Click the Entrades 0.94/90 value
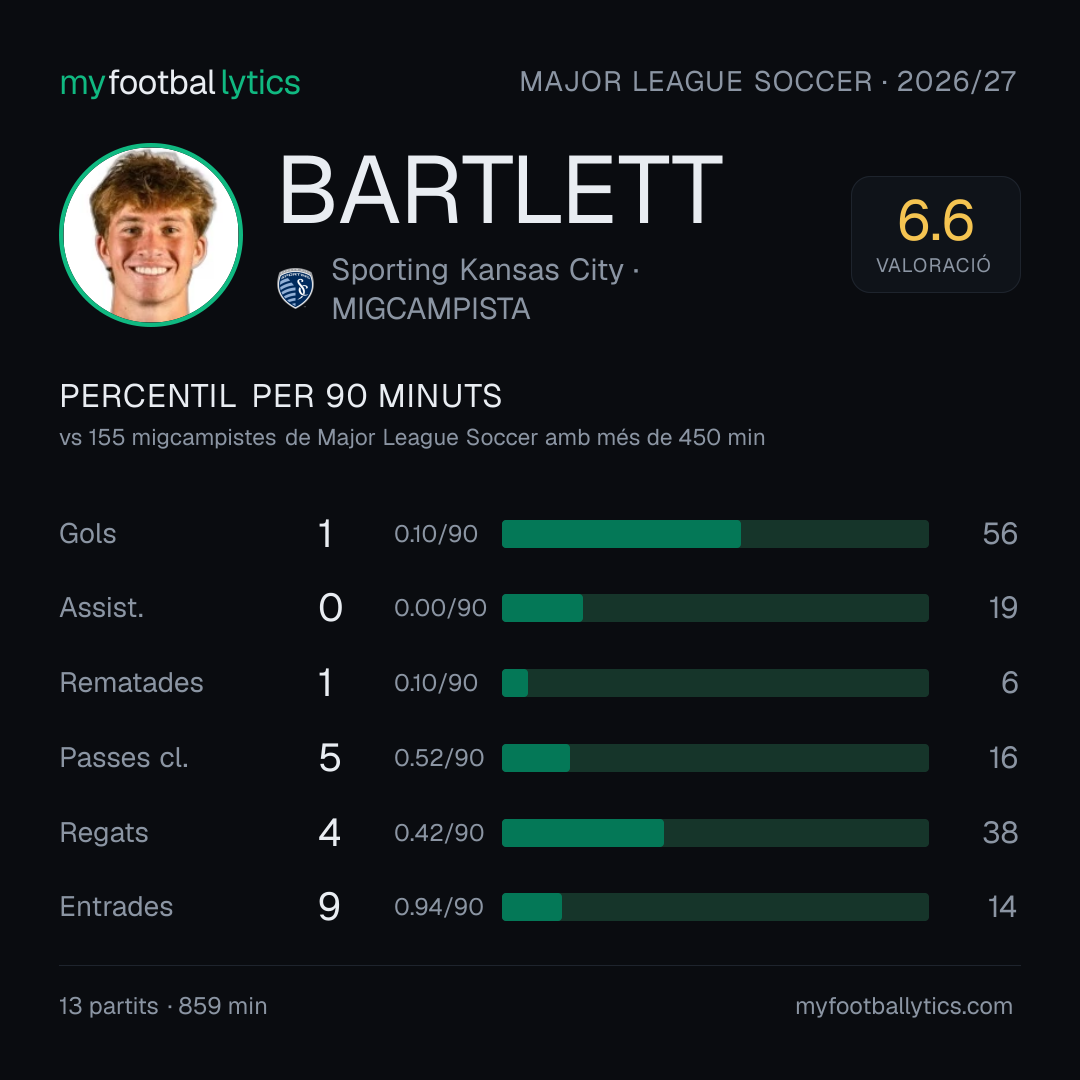The image size is (1080, 1080). (439, 907)
